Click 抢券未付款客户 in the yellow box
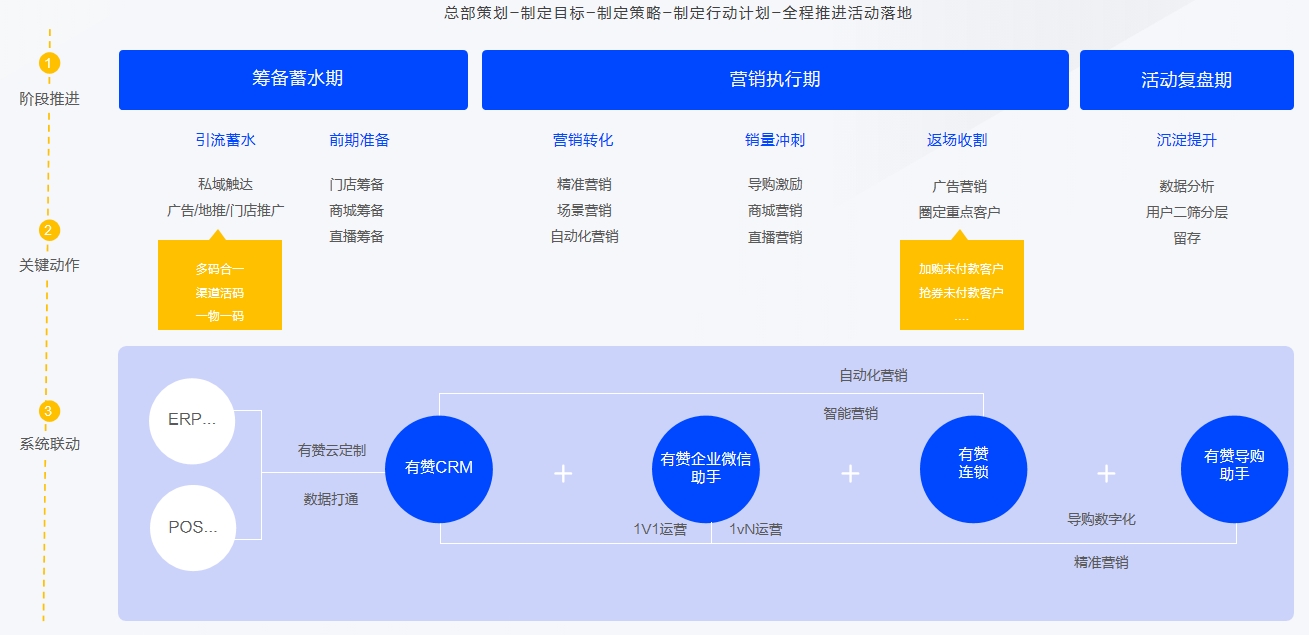The image size is (1309, 635). click(961, 293)
